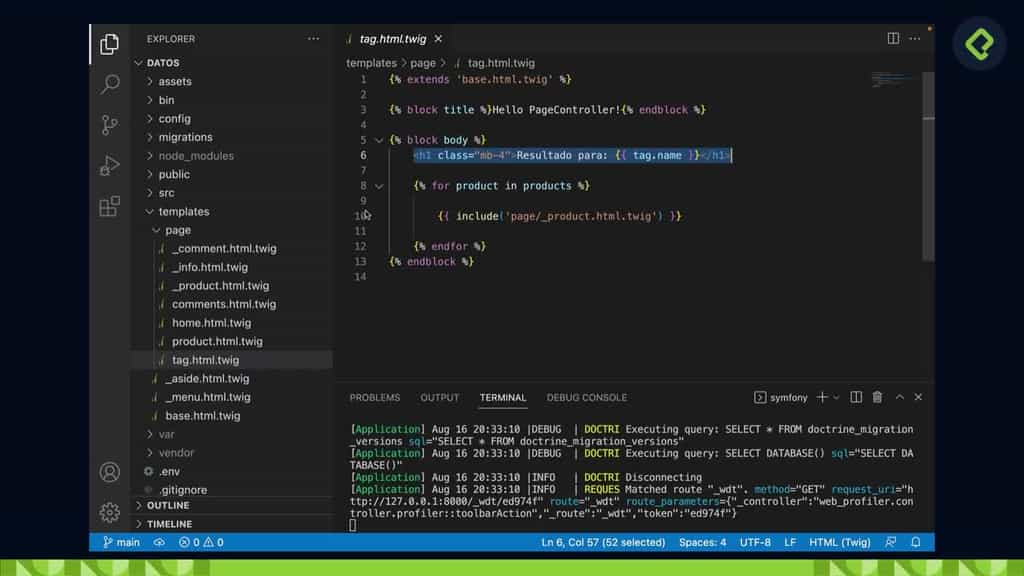1024x576 pixels.
Task: Open notifications bell in status bar
Action: (x=916, y=542)
